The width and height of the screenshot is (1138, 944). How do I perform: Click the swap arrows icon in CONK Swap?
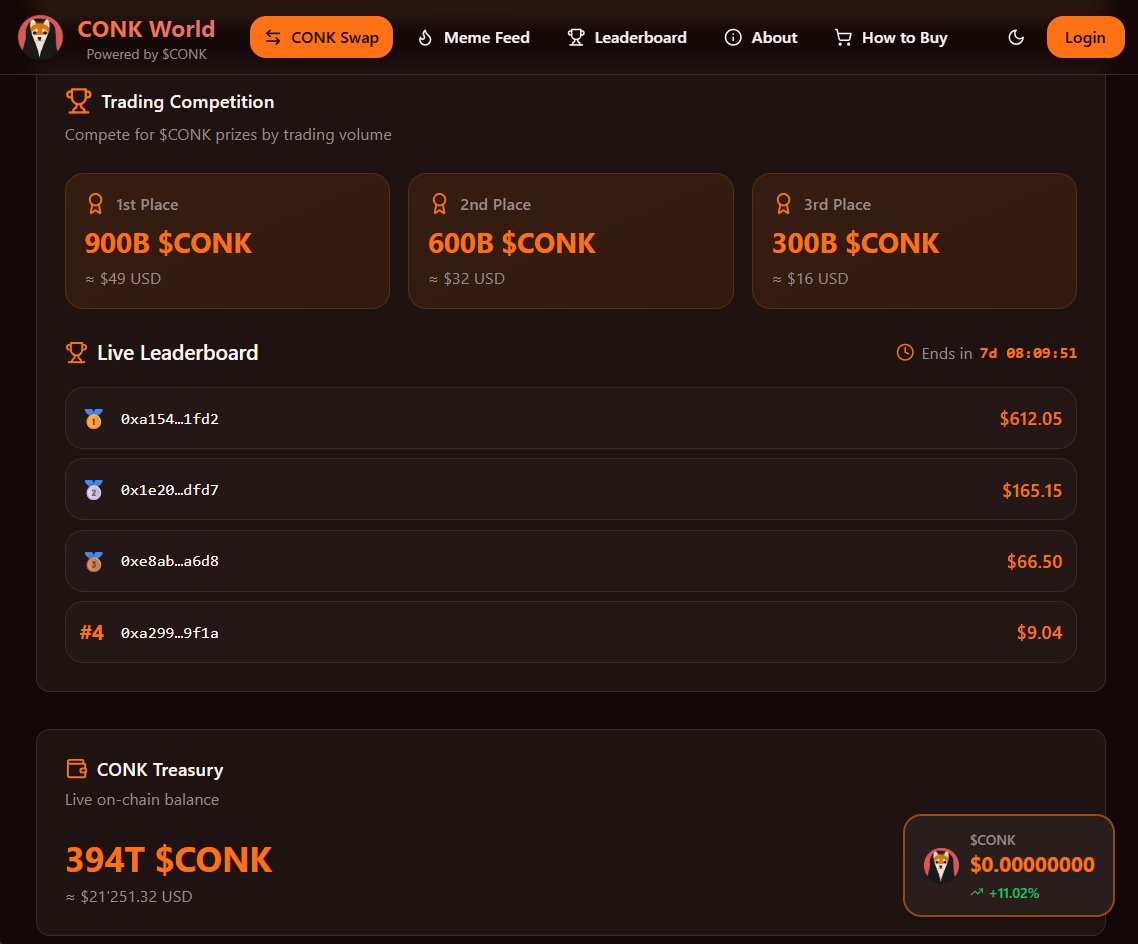(x=273, y=38)
